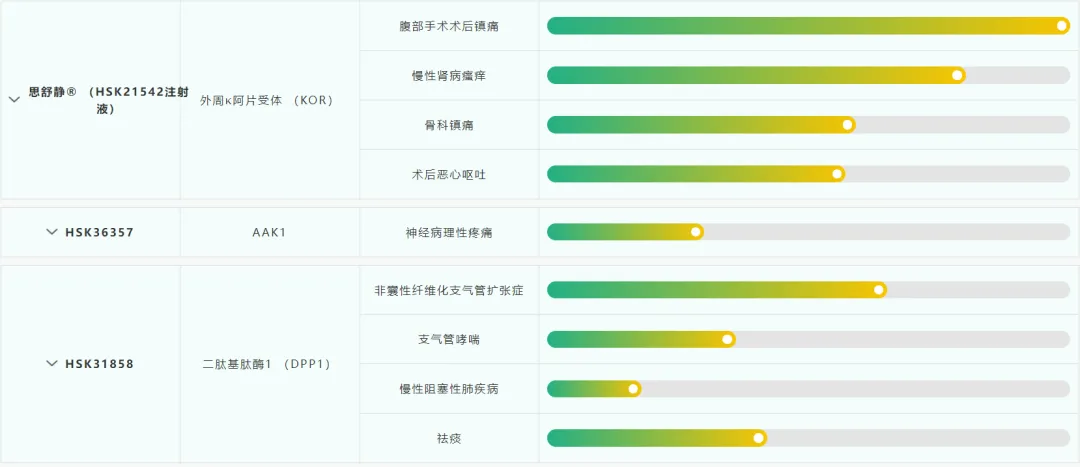Collapse the HSK31858 row chevron

pos(52,364)
